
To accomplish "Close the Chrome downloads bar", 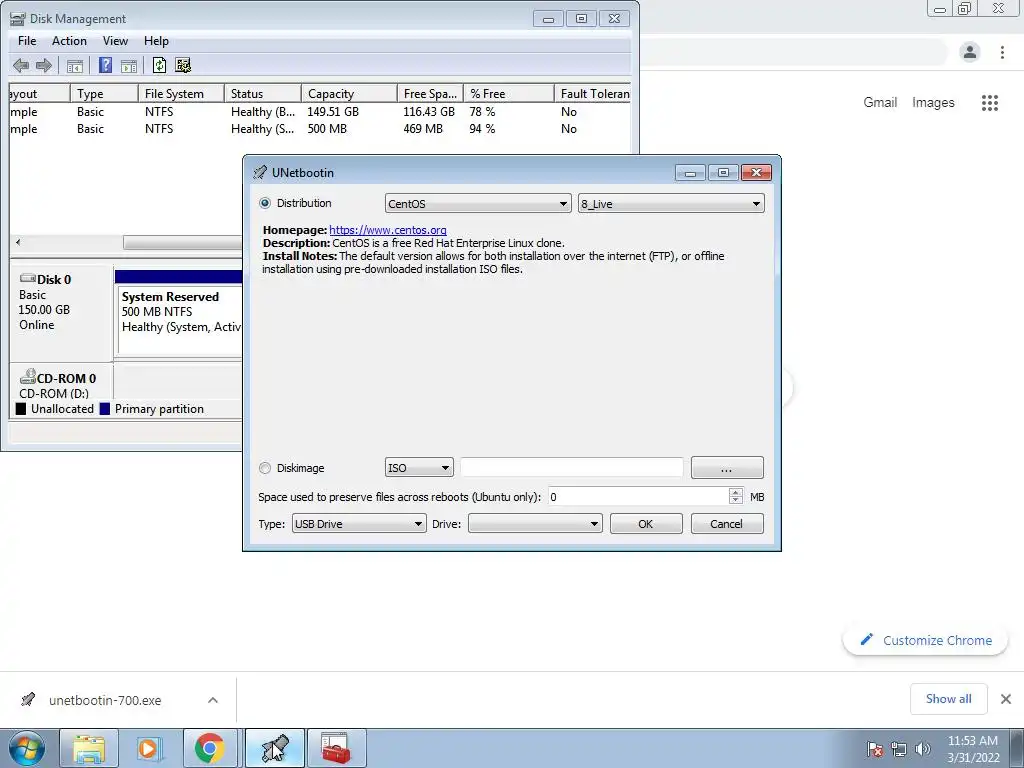I will (x=1006, y=699).
